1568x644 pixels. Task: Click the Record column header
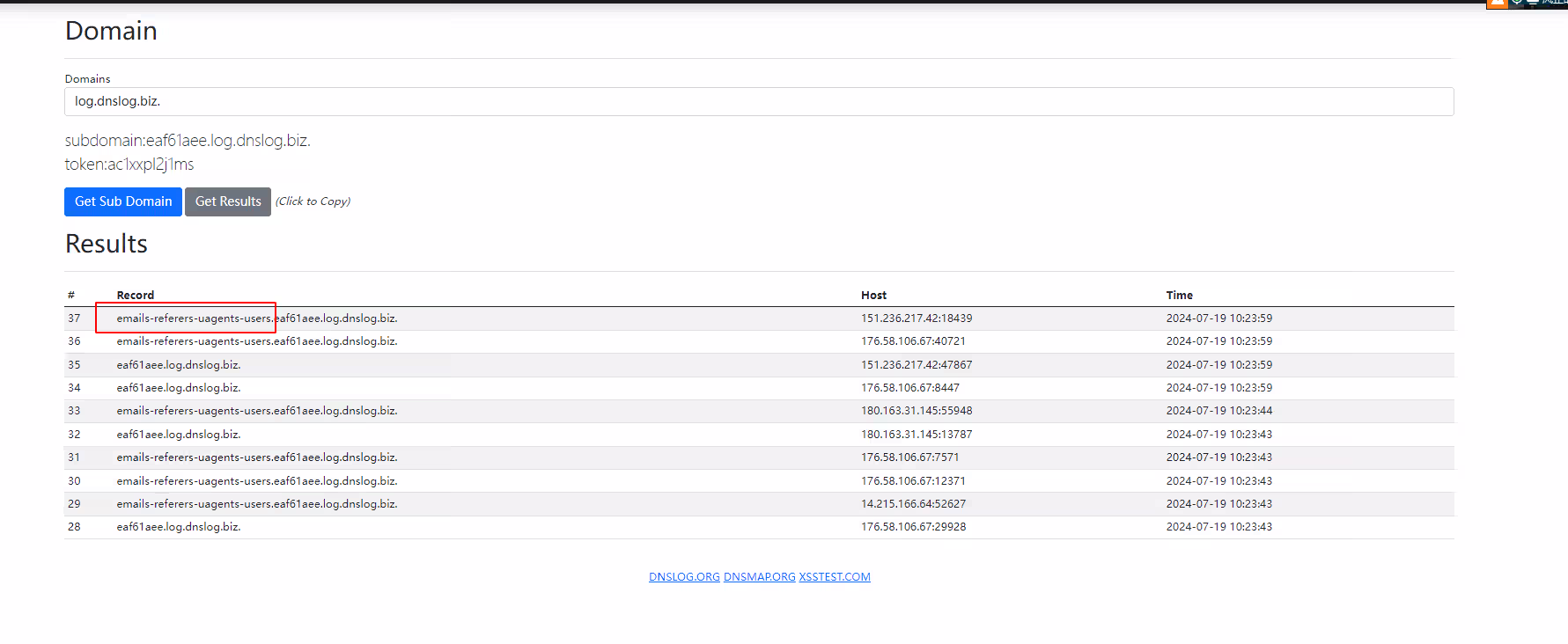(x=135, y=296)
